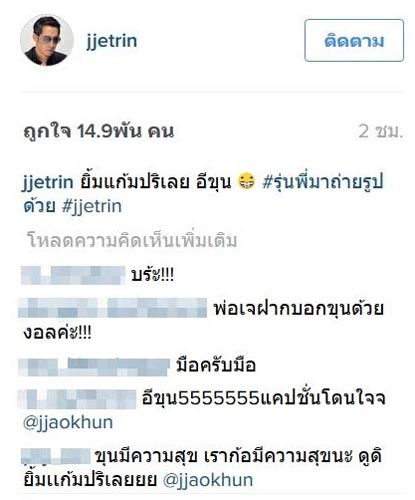Click the blurred username beside บร๊ะ!!!
415x500 pixels.
click(x=73, y=275)
